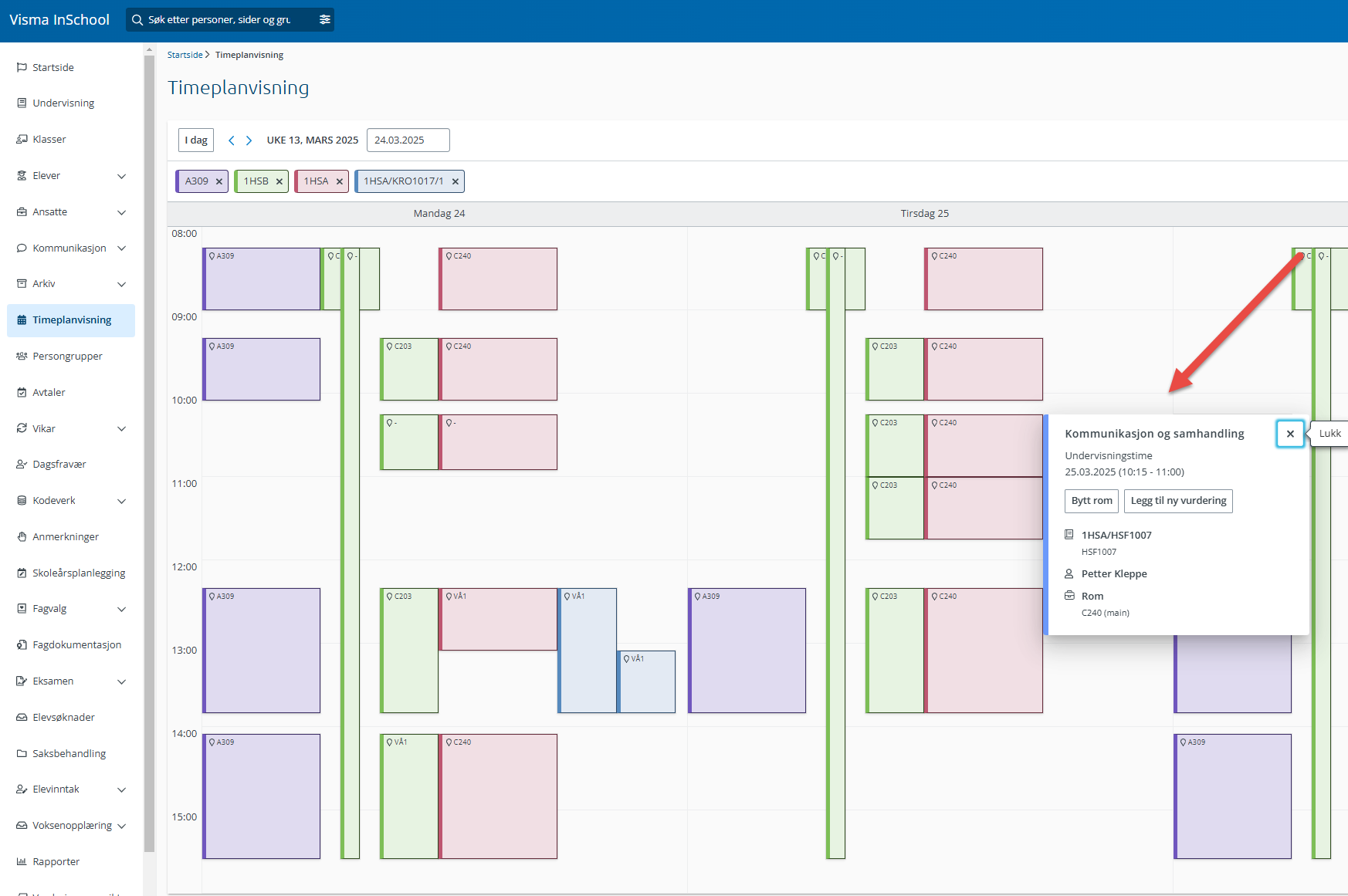Remove the 1HSB filter chip
The image size is (1348, 896).
click(x=279, y=181)
